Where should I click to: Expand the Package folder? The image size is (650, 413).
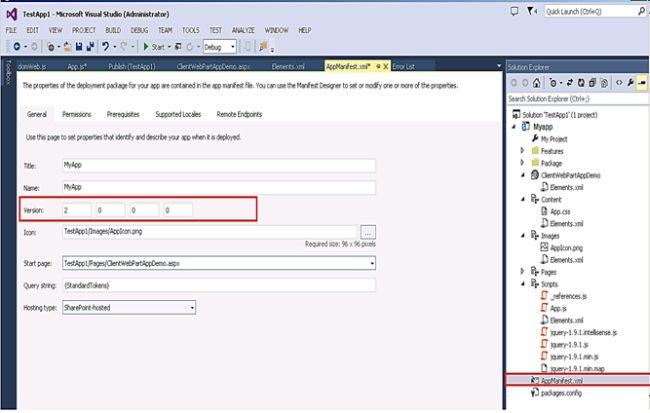pyautogui.click(x=522, y=163)
